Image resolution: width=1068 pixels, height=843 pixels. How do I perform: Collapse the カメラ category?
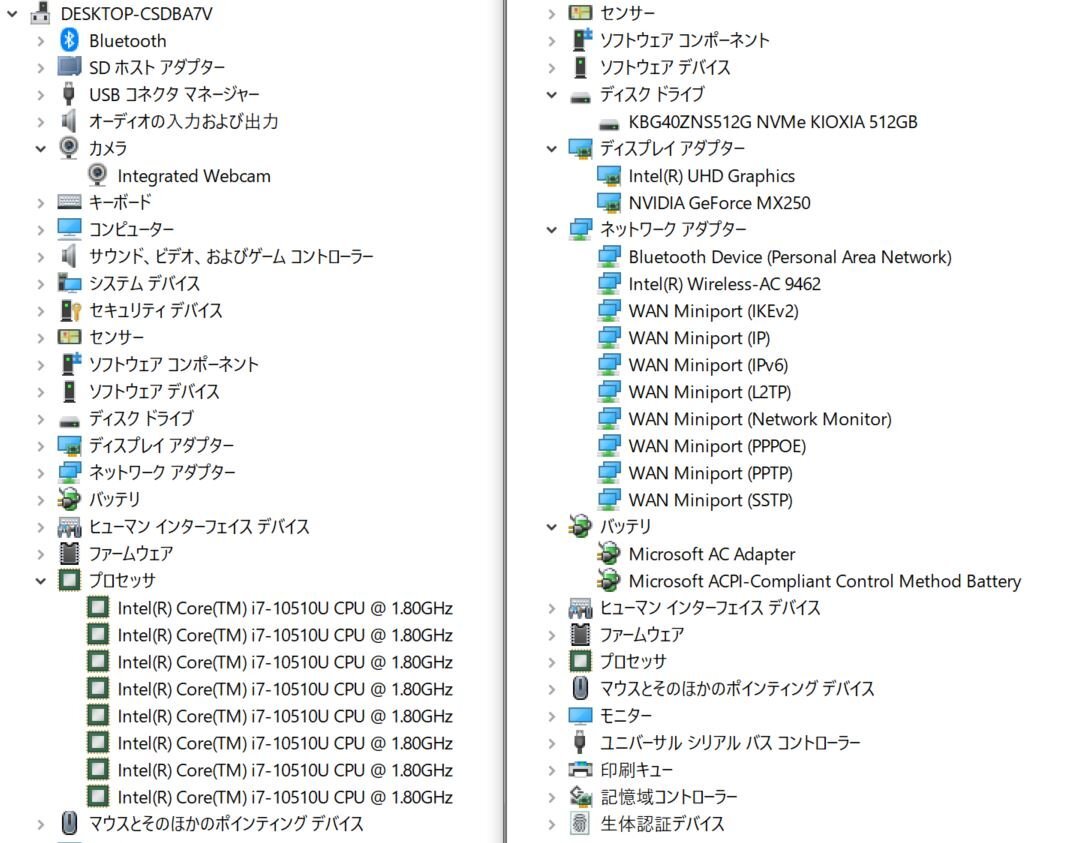(x=40, y=148)
